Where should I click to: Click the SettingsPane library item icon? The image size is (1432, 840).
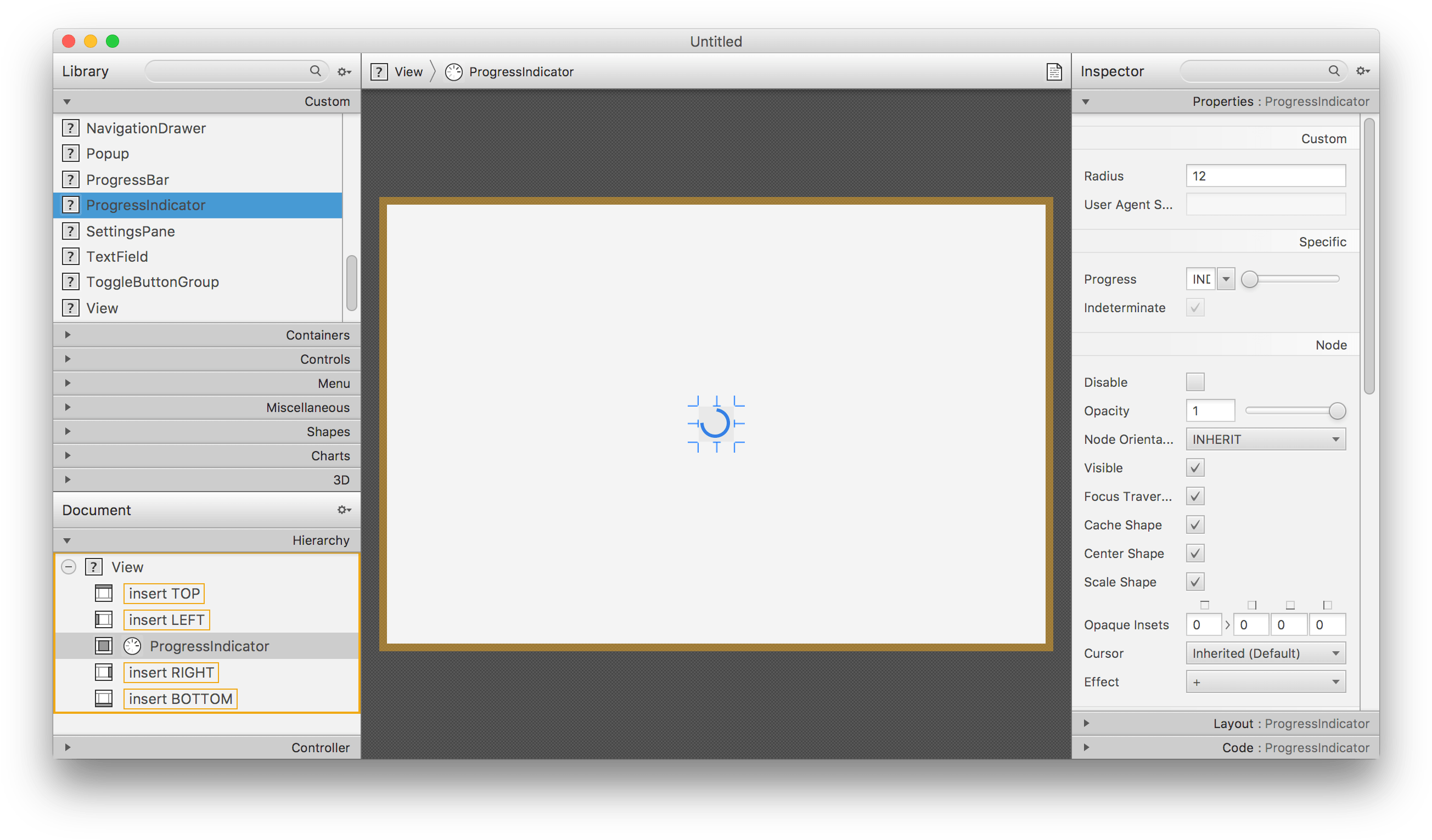point(70,231)
